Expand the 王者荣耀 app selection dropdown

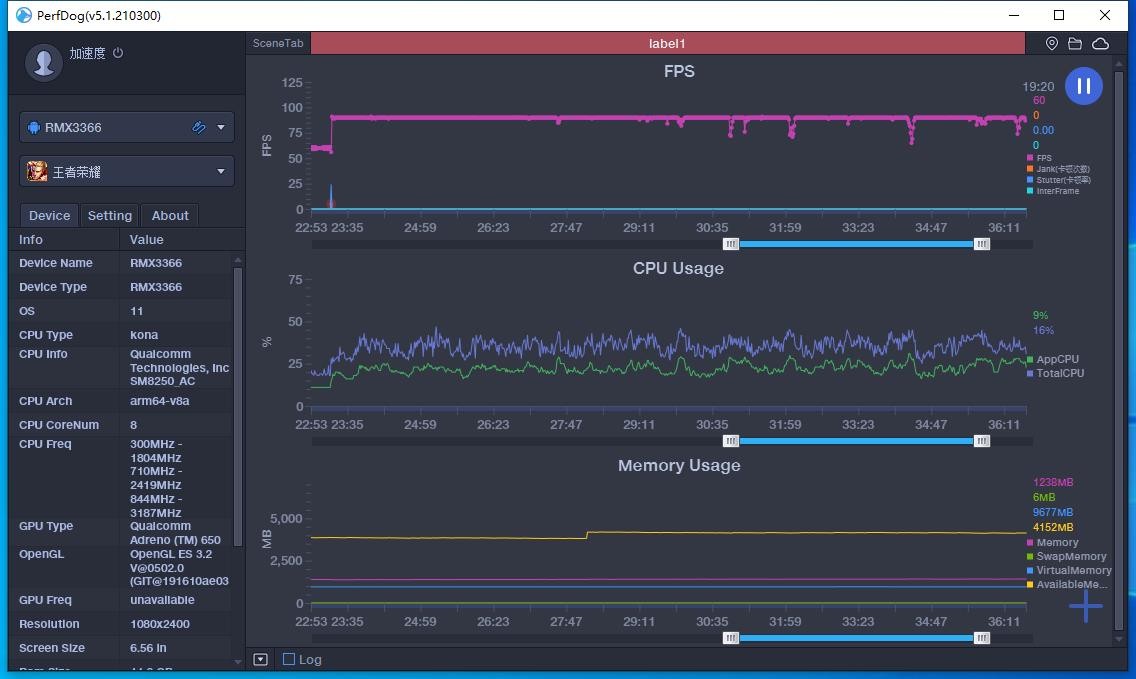(x=222, y=171)
